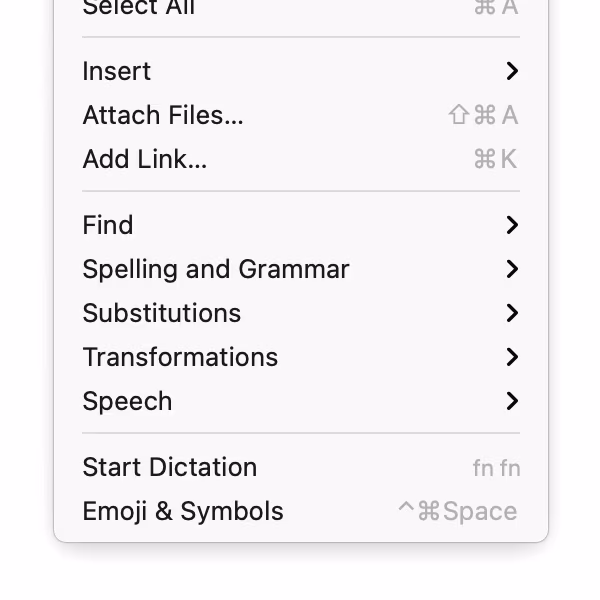The width and height of the screenshot is (600, 600).
Task: Click Start Dictation
Action: click(x=170, y=467)
